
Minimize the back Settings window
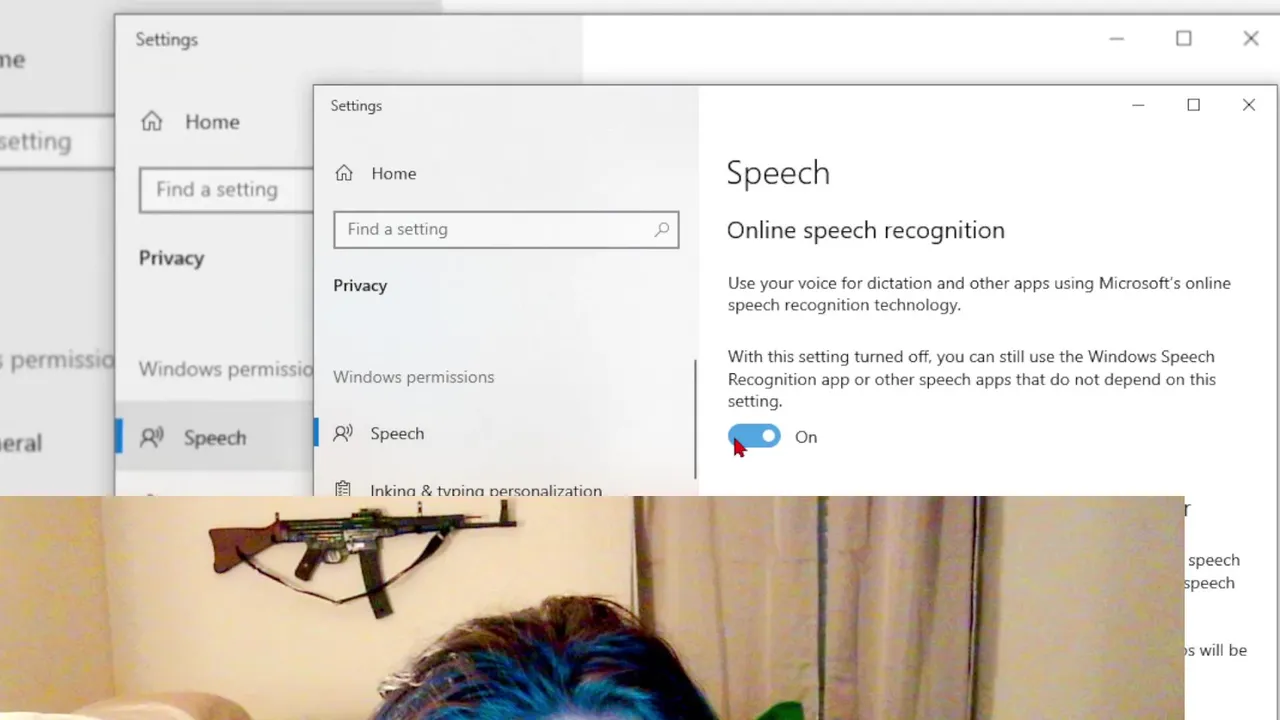1117,39
